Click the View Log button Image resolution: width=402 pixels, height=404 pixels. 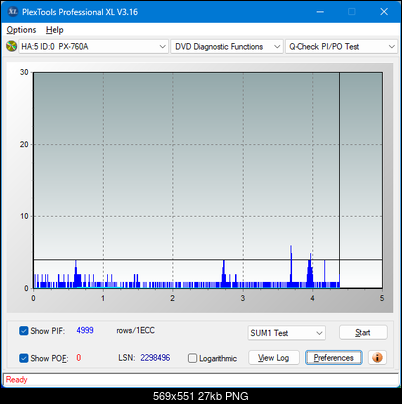click(274, 358)
